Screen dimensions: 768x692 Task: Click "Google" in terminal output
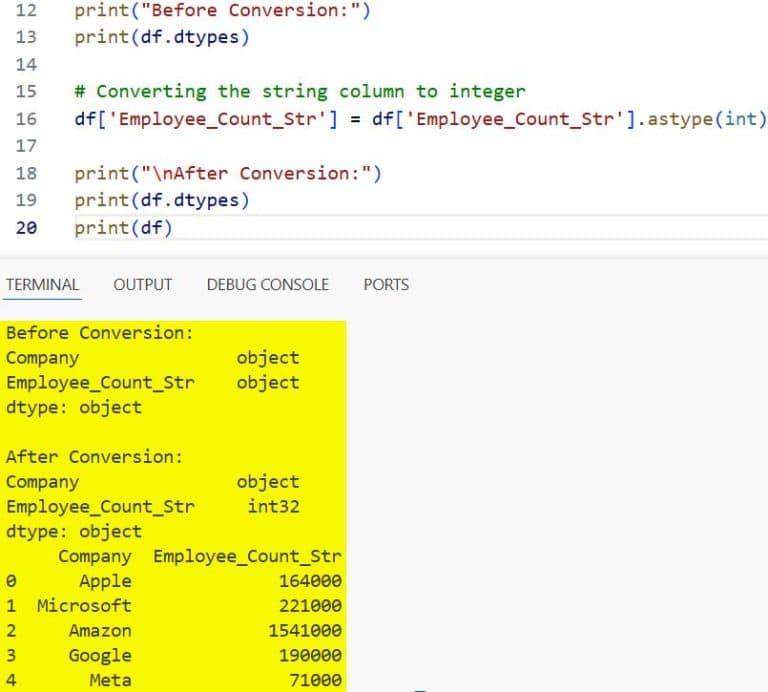pyautogui.click(x=100, y=655)
